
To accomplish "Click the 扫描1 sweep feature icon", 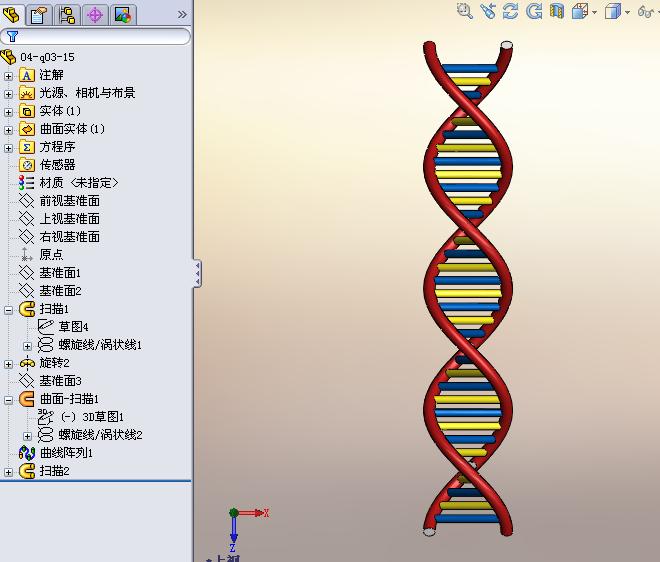I will point(27,309).
